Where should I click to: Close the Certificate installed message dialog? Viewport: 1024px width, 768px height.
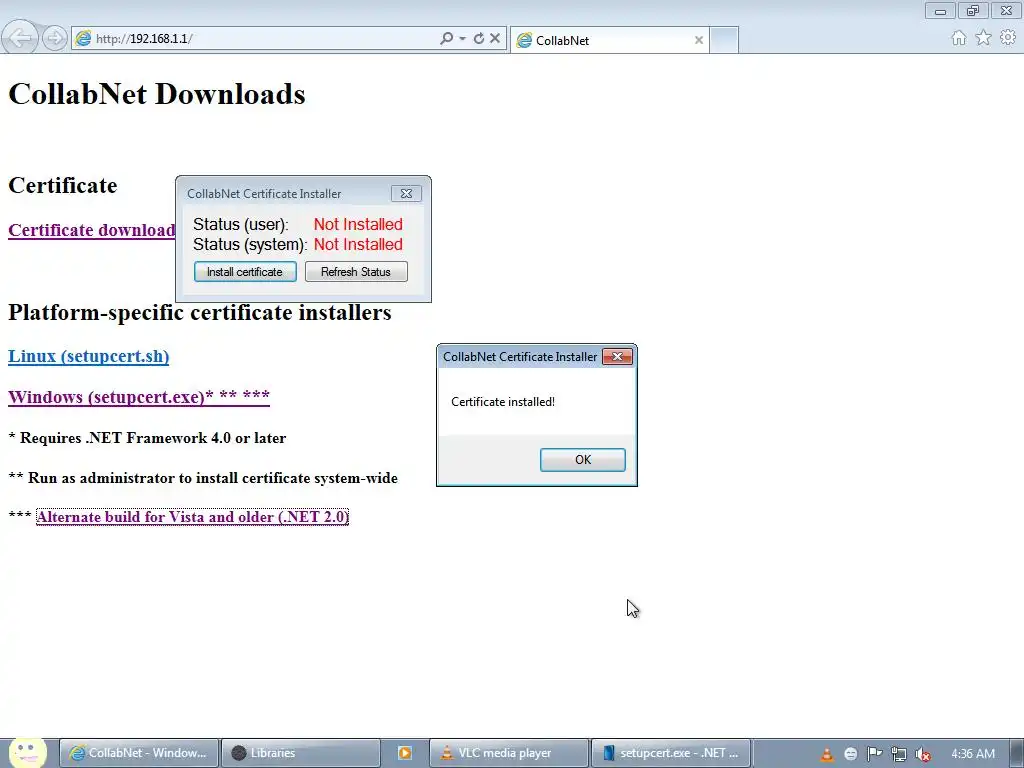point(617,357)
